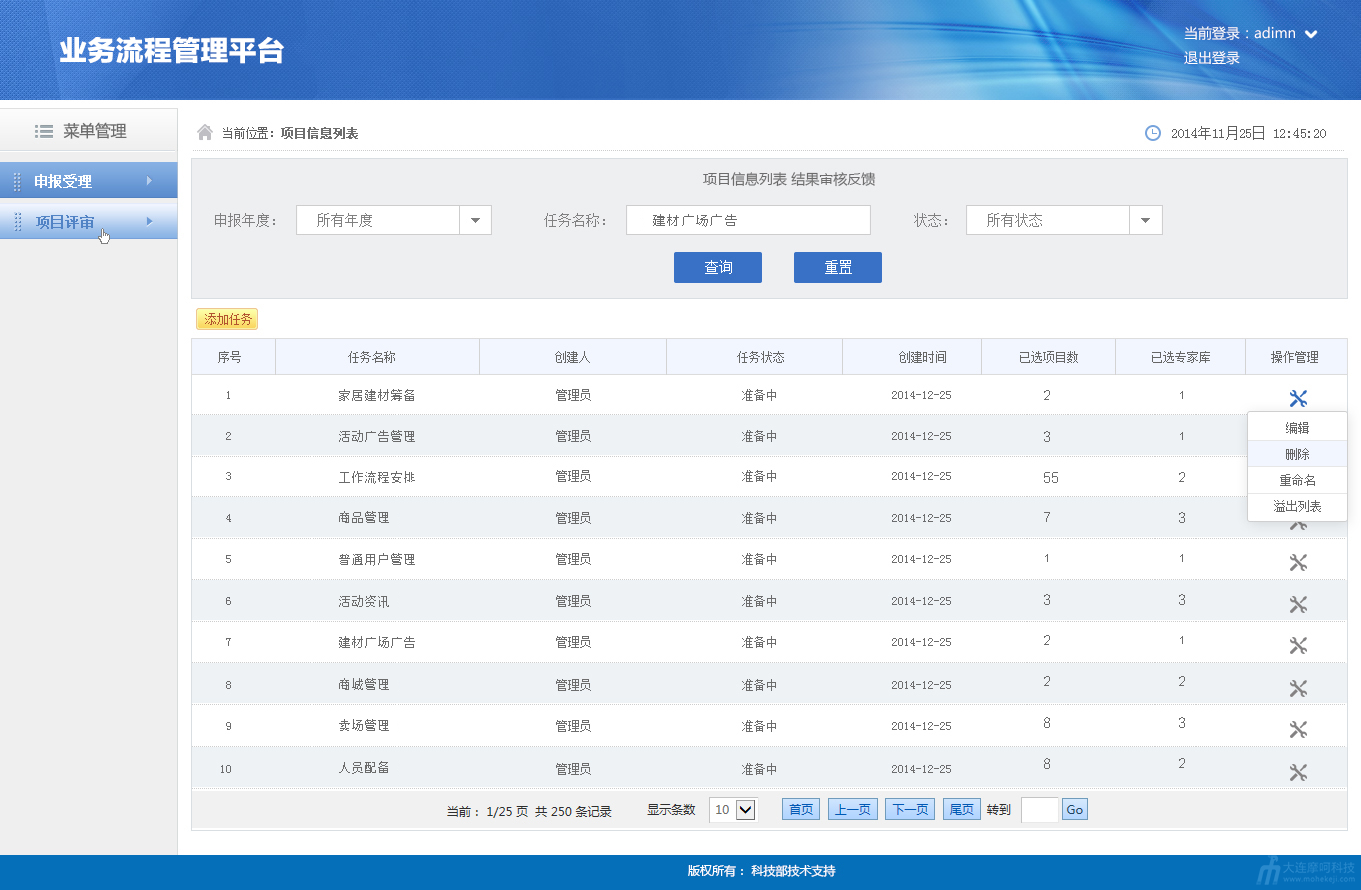Click 建材广场广告 in the table
This screenshot has height=890, width=1361.
(377, 643)
